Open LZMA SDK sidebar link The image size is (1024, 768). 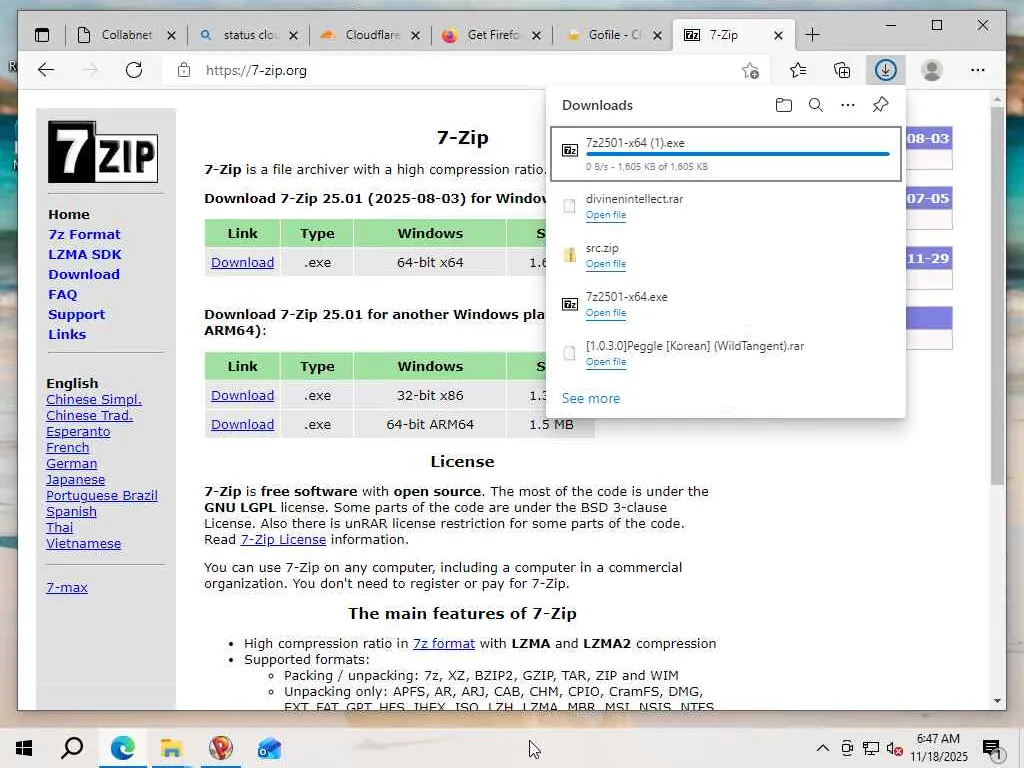coord(84,255)
